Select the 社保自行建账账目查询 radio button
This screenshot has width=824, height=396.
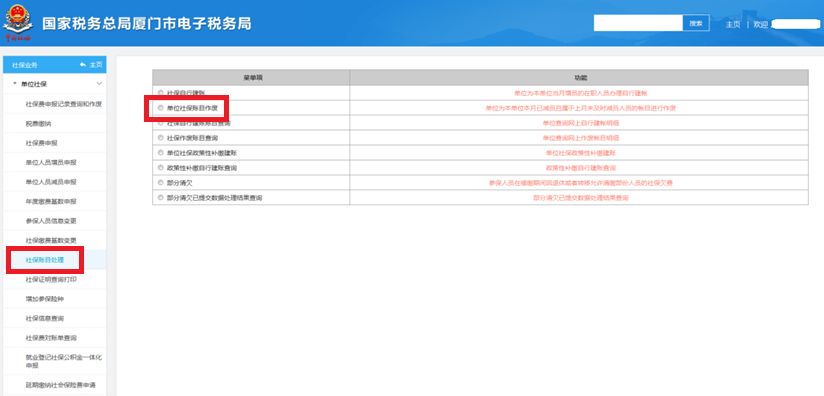pos(161,123)
